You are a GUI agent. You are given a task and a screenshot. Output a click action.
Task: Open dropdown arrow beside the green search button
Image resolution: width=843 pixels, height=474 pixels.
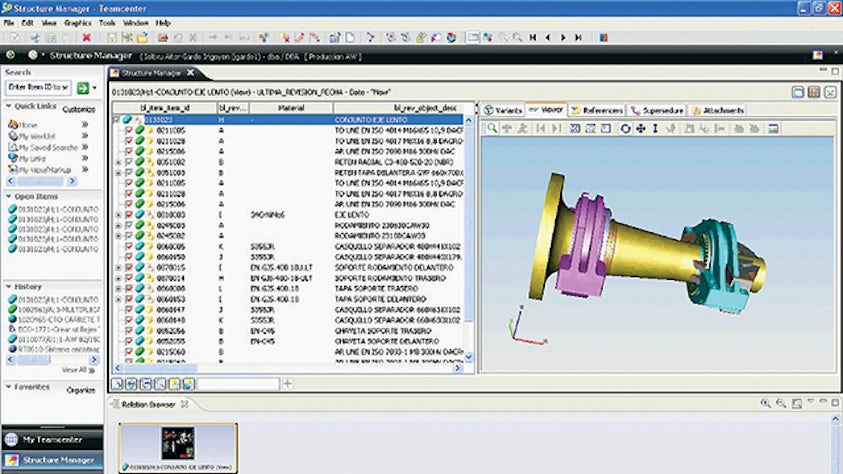point(95,88)
